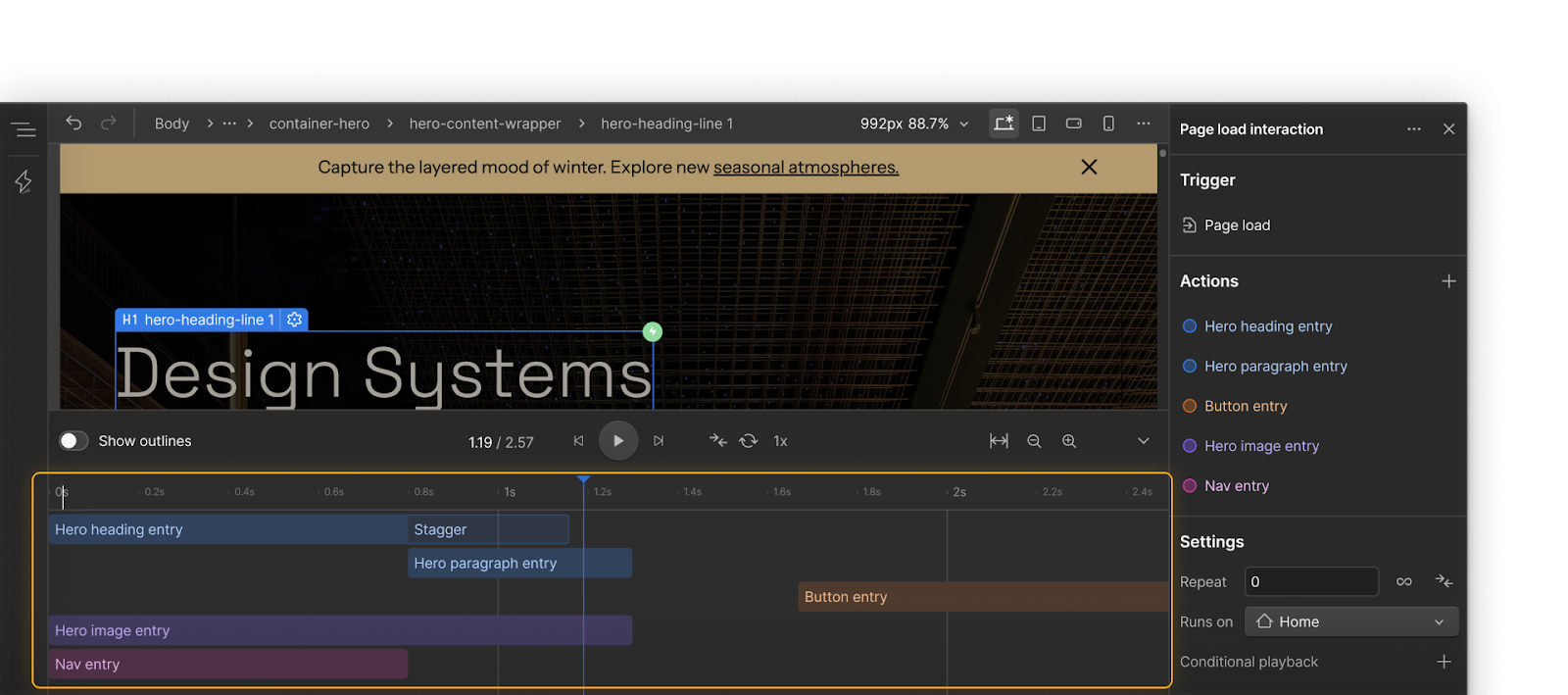Select Hero paragraph entry action

point(1276,367)
